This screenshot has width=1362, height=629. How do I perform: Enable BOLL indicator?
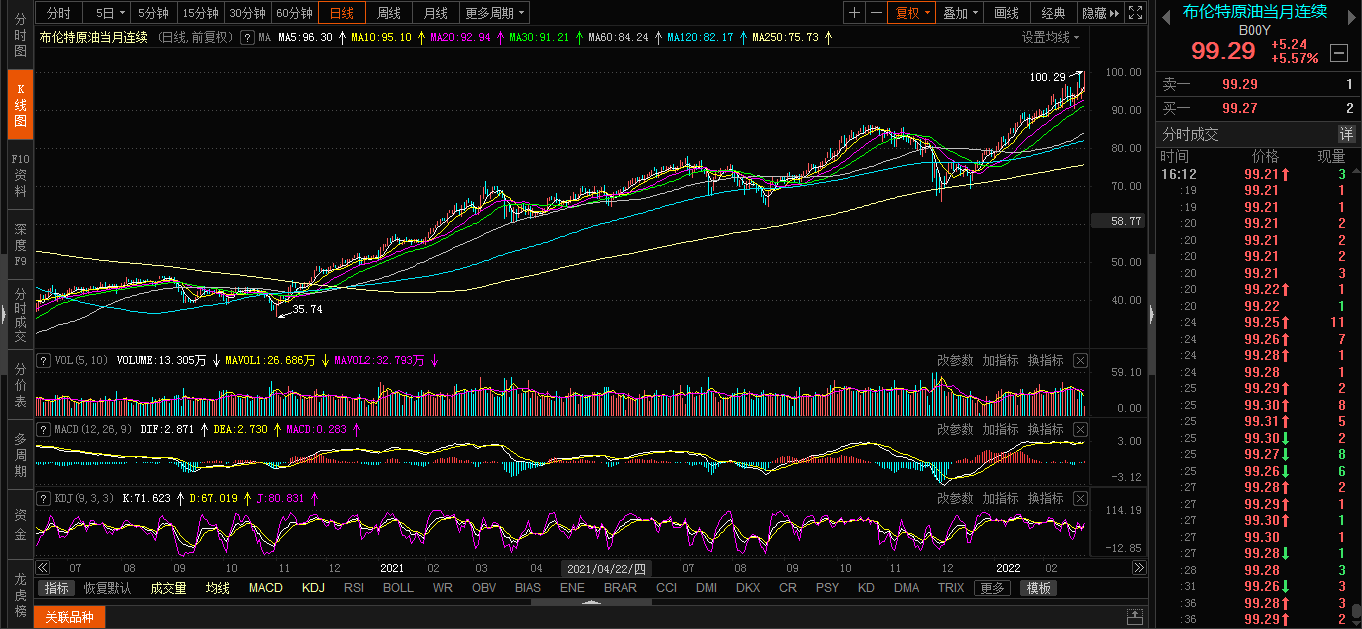point(398,588)
